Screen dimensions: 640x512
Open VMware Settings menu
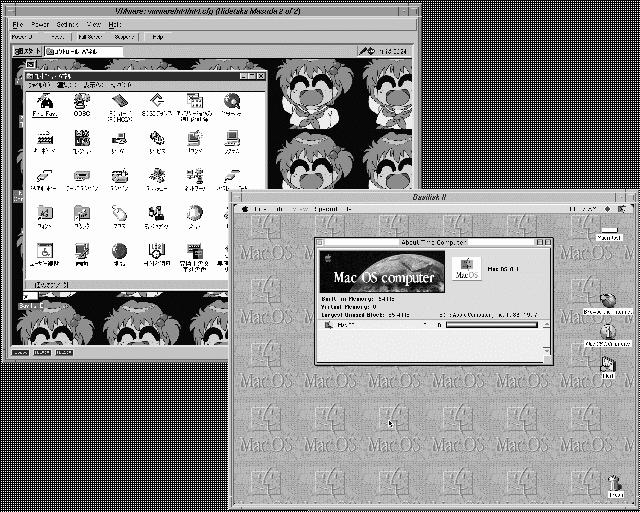(67, 25)
